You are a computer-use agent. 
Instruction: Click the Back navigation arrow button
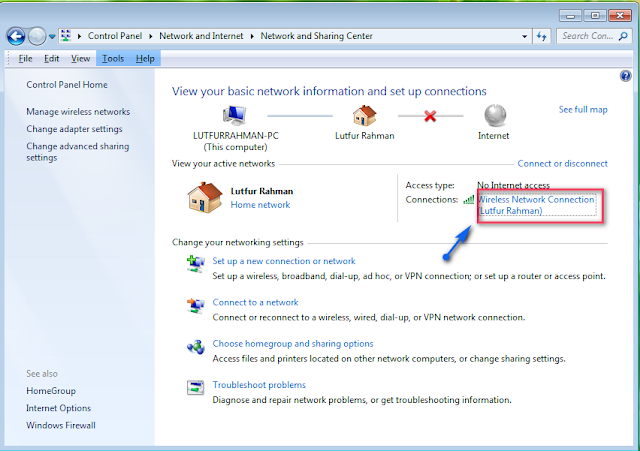coord(16,36)
